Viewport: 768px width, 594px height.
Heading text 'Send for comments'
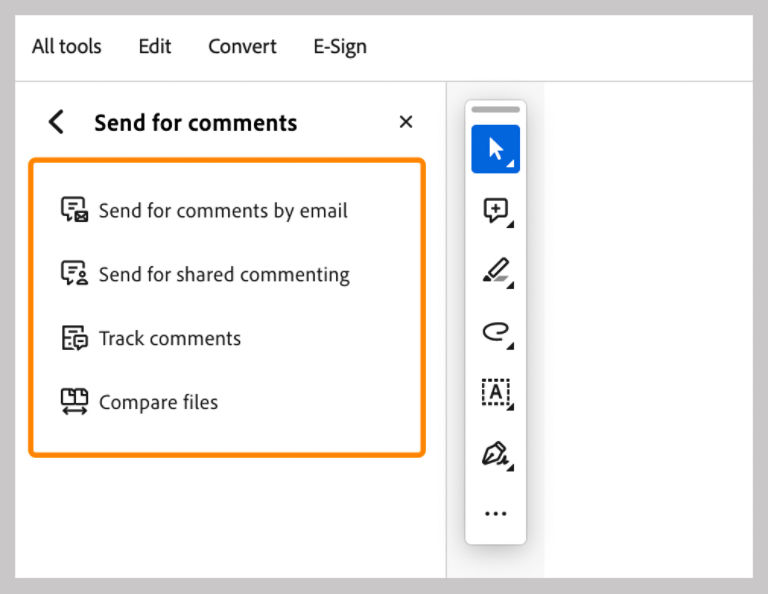195,122
